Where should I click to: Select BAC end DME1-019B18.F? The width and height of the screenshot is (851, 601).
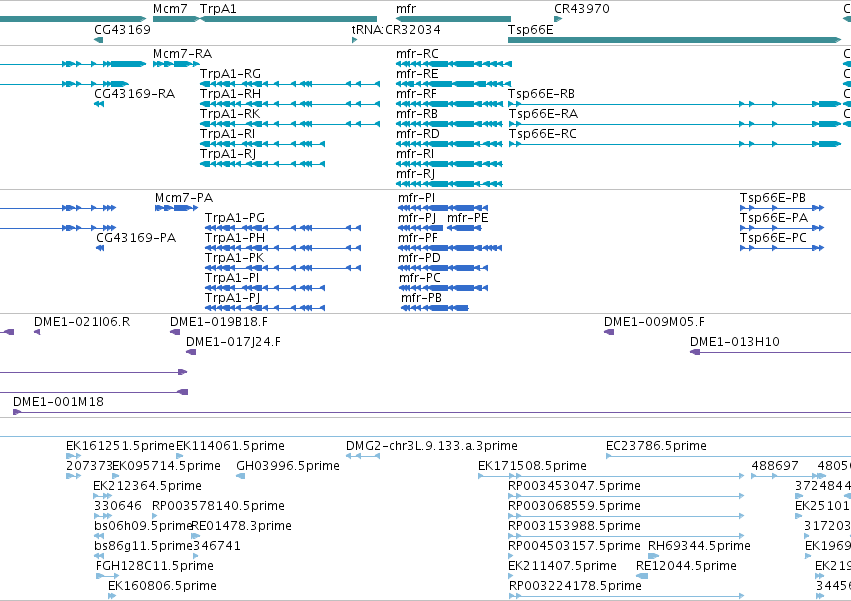tap(175, 332)
